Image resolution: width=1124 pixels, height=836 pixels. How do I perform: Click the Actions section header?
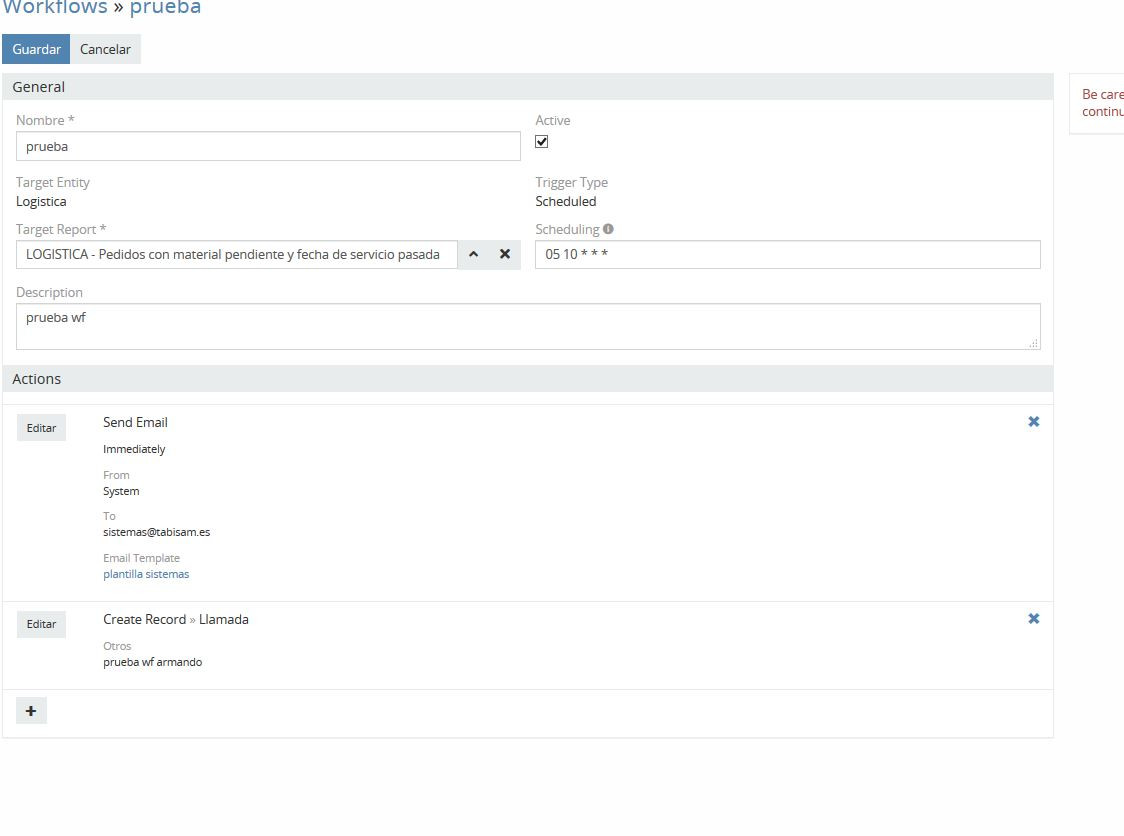click(36, 379)
